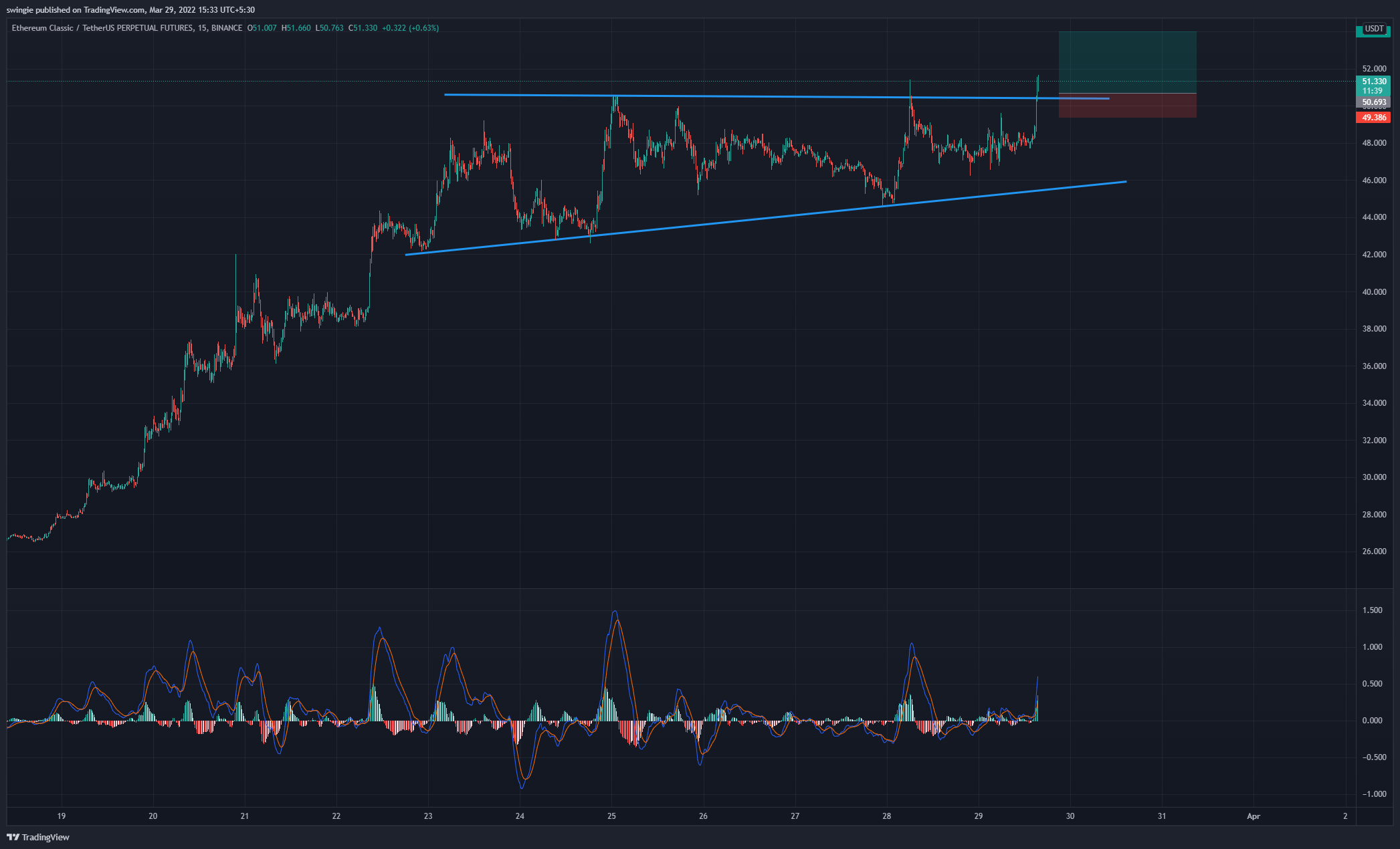Click the TradingView logo icon at bottom left
Image resolution: width=1400 pixels, height=849 pixels.
13,837
